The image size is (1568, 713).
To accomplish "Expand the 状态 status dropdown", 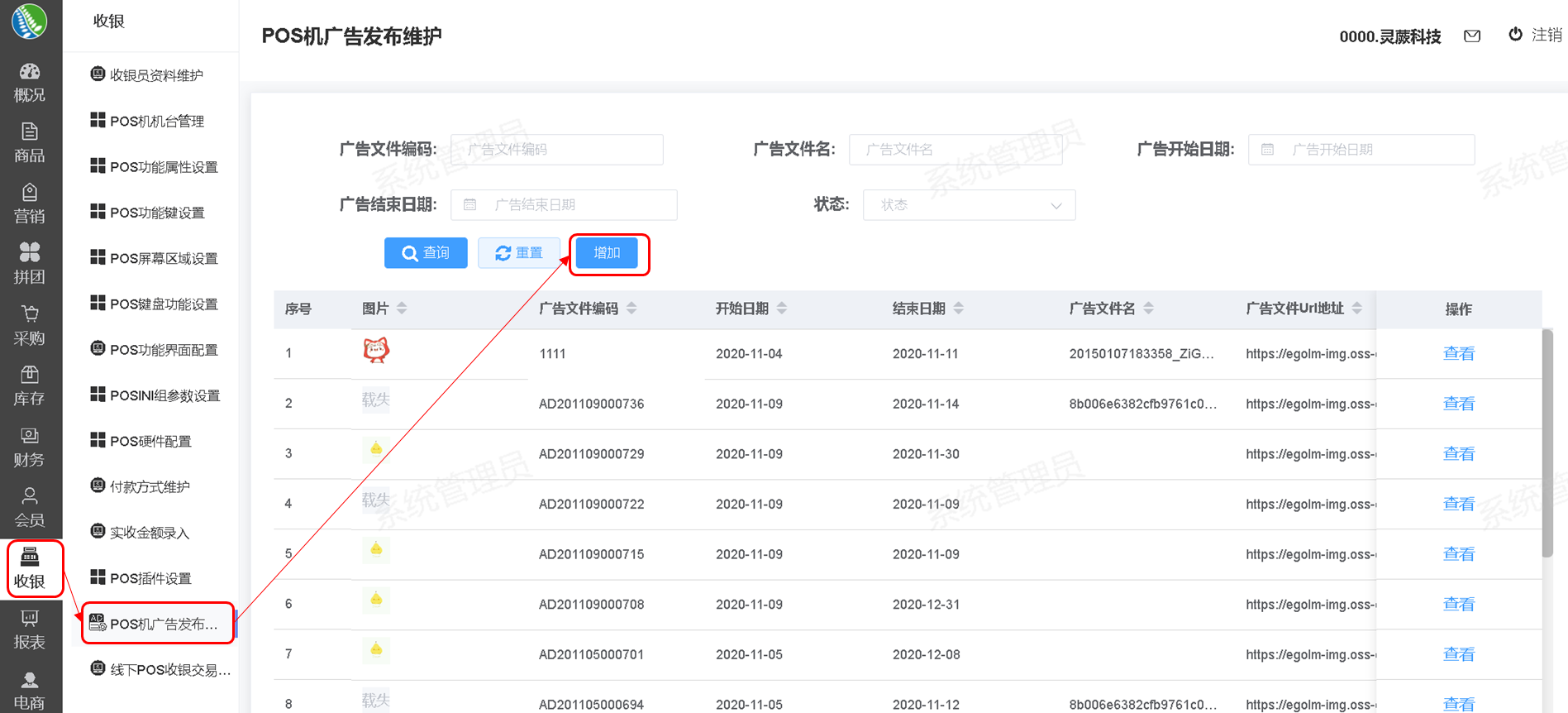I will click(969, 205).
